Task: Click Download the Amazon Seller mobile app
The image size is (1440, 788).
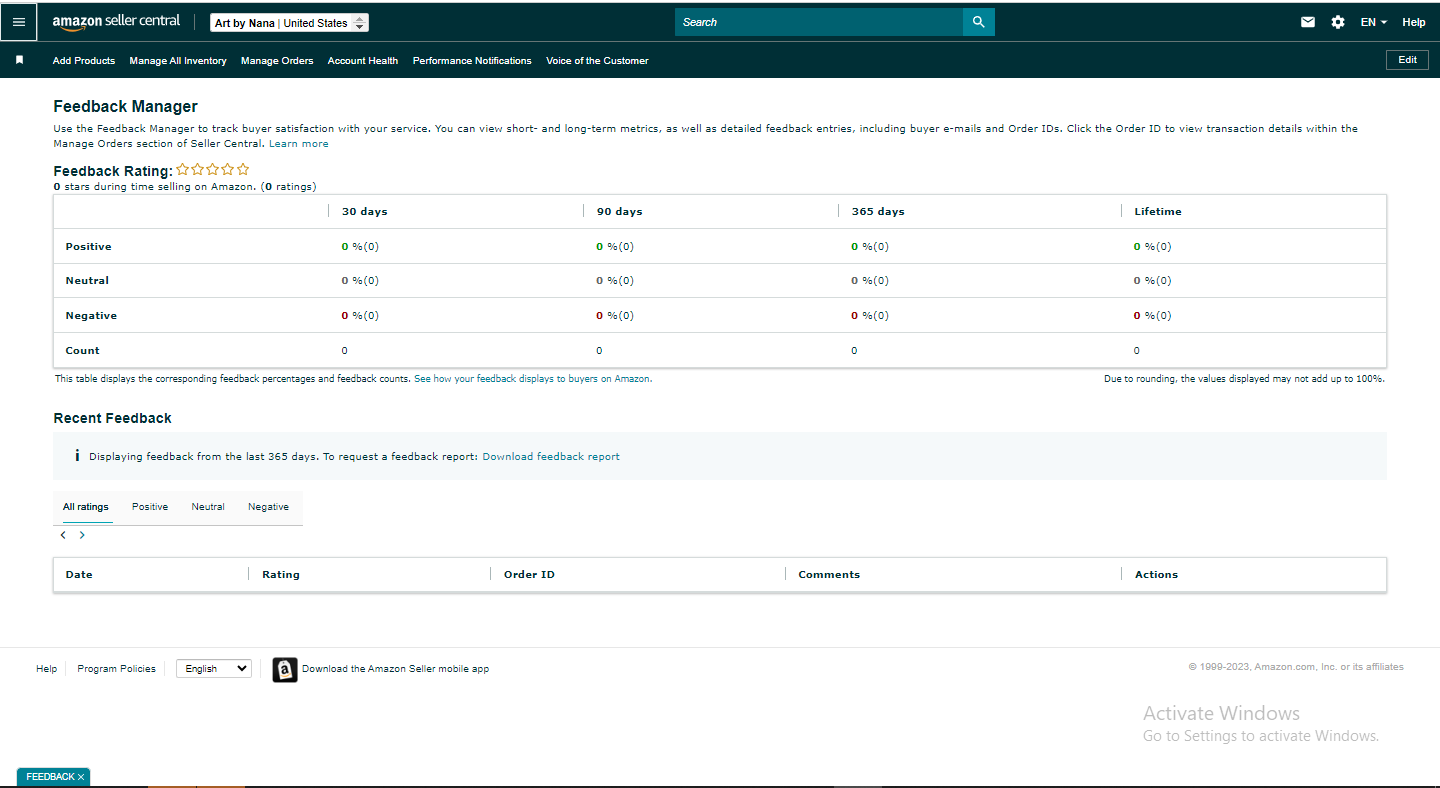Action: [396, 669]
